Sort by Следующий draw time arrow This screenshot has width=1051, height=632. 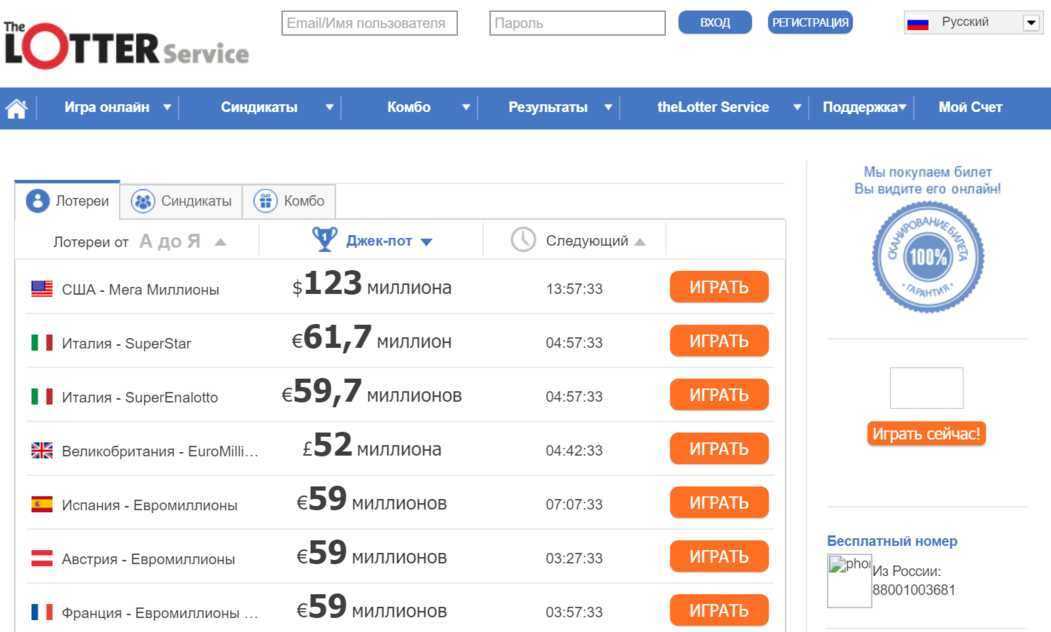tap(639, 242)
